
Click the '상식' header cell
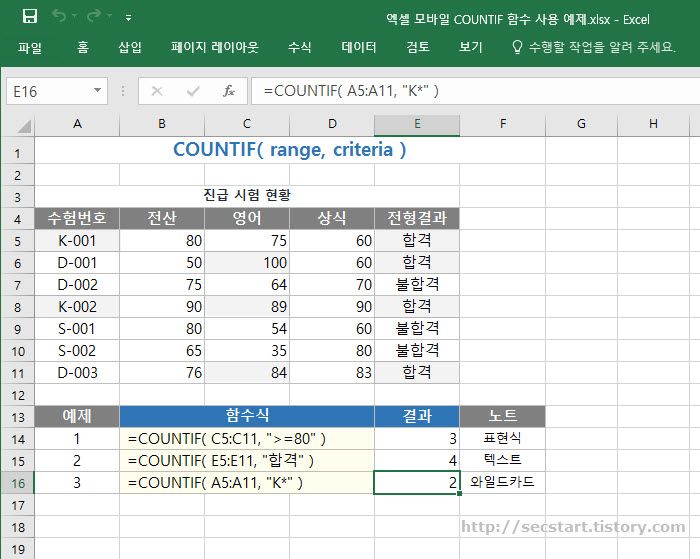pyautogui.click(x=332, y=218)
